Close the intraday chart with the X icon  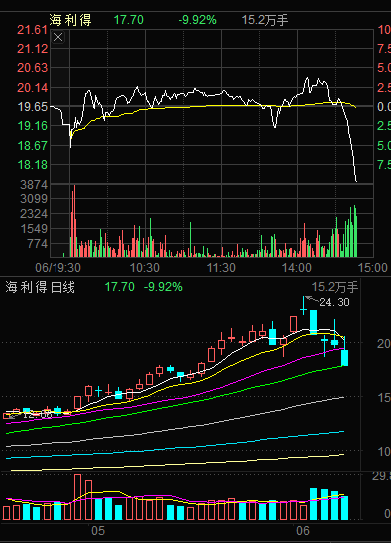pos(58,37)
